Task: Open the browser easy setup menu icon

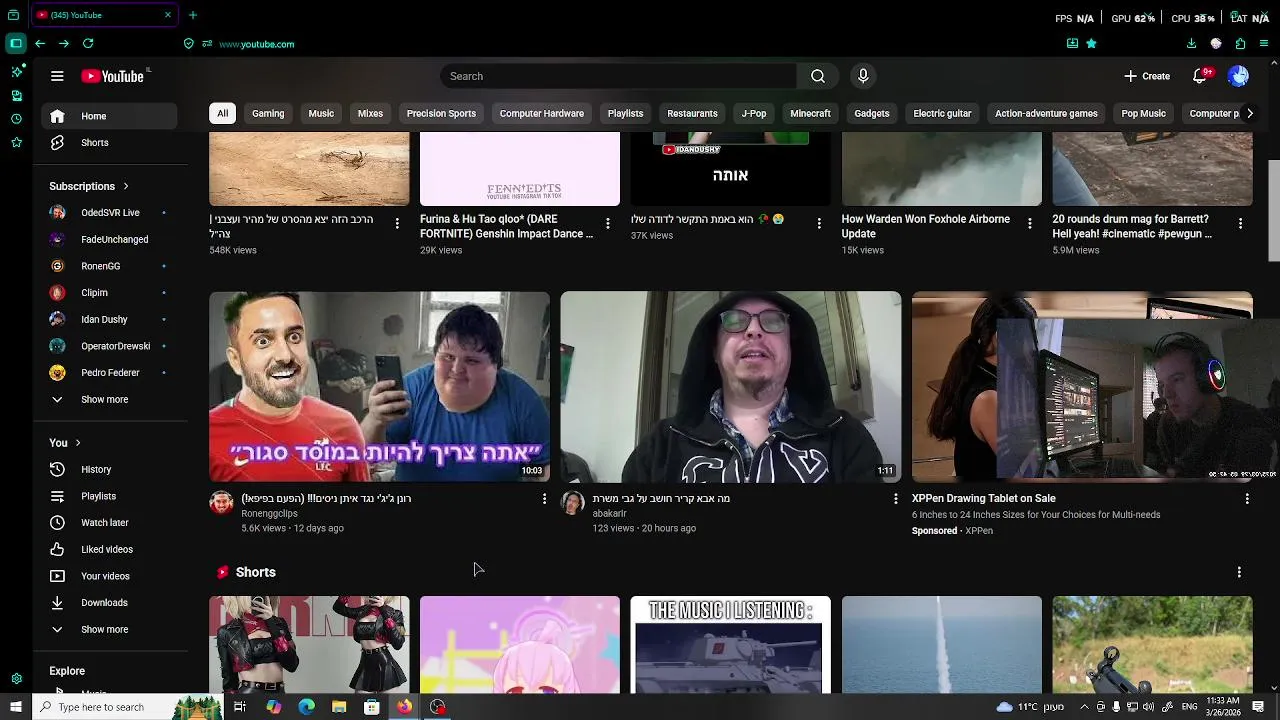Action: 1264,44
